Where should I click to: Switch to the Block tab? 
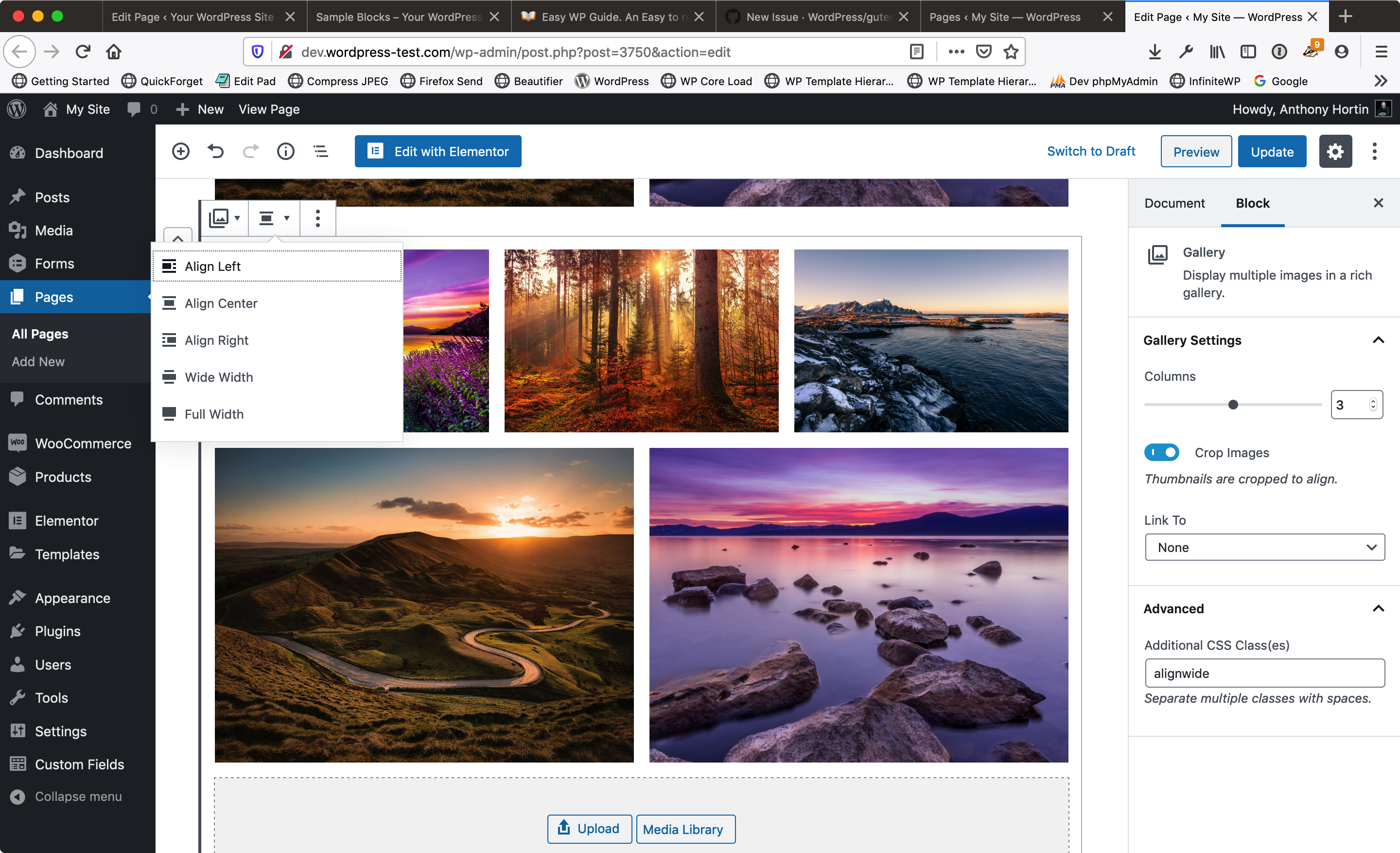tap(1252, 203)
